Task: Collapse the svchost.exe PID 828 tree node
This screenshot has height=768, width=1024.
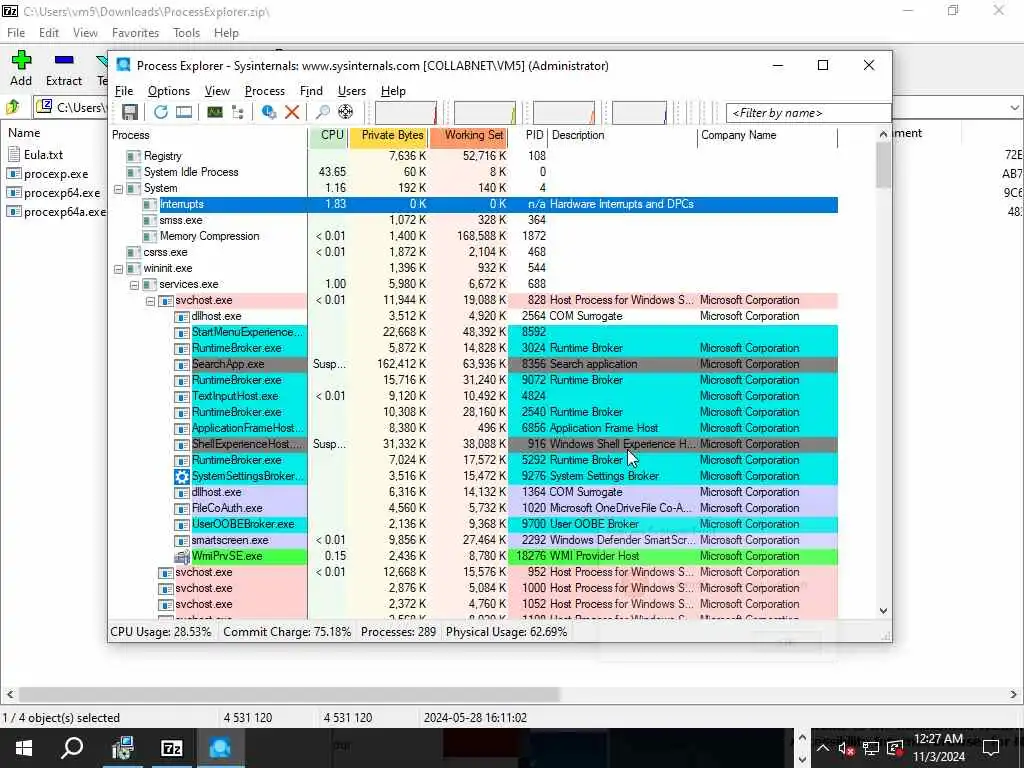Action: [150, 301]
